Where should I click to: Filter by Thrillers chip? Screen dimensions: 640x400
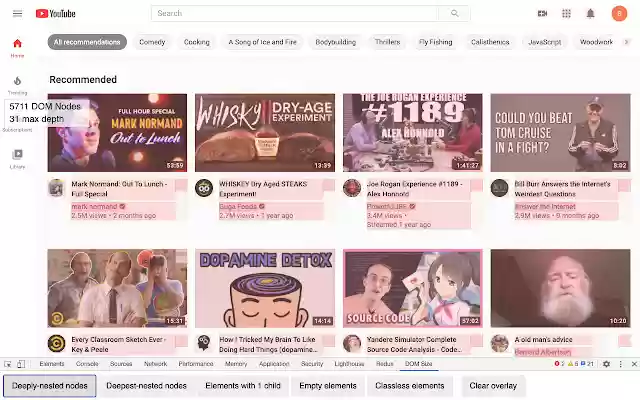[x=387, y=42]
